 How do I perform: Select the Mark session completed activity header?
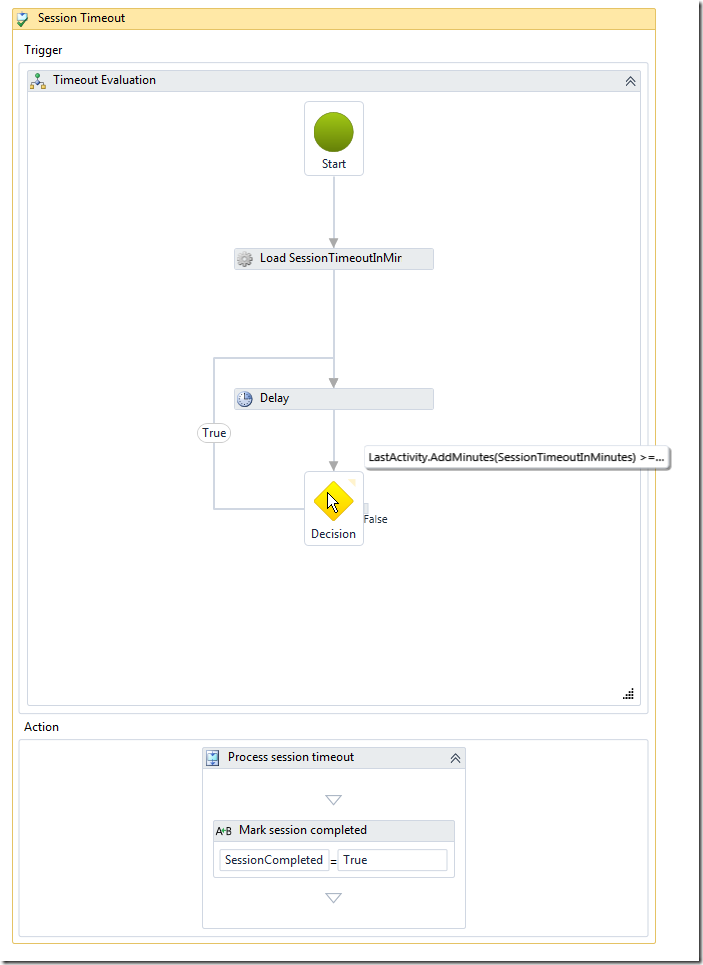click(334, 831)
